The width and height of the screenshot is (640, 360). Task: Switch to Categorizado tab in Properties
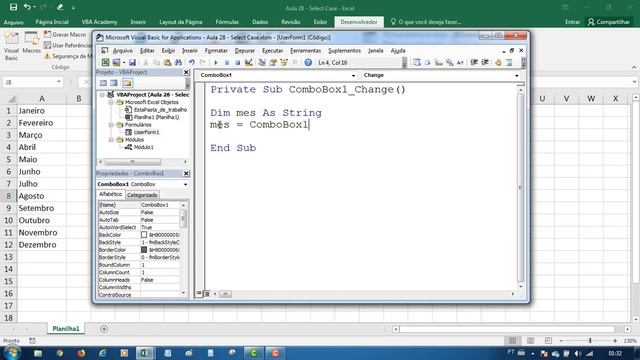142,195
